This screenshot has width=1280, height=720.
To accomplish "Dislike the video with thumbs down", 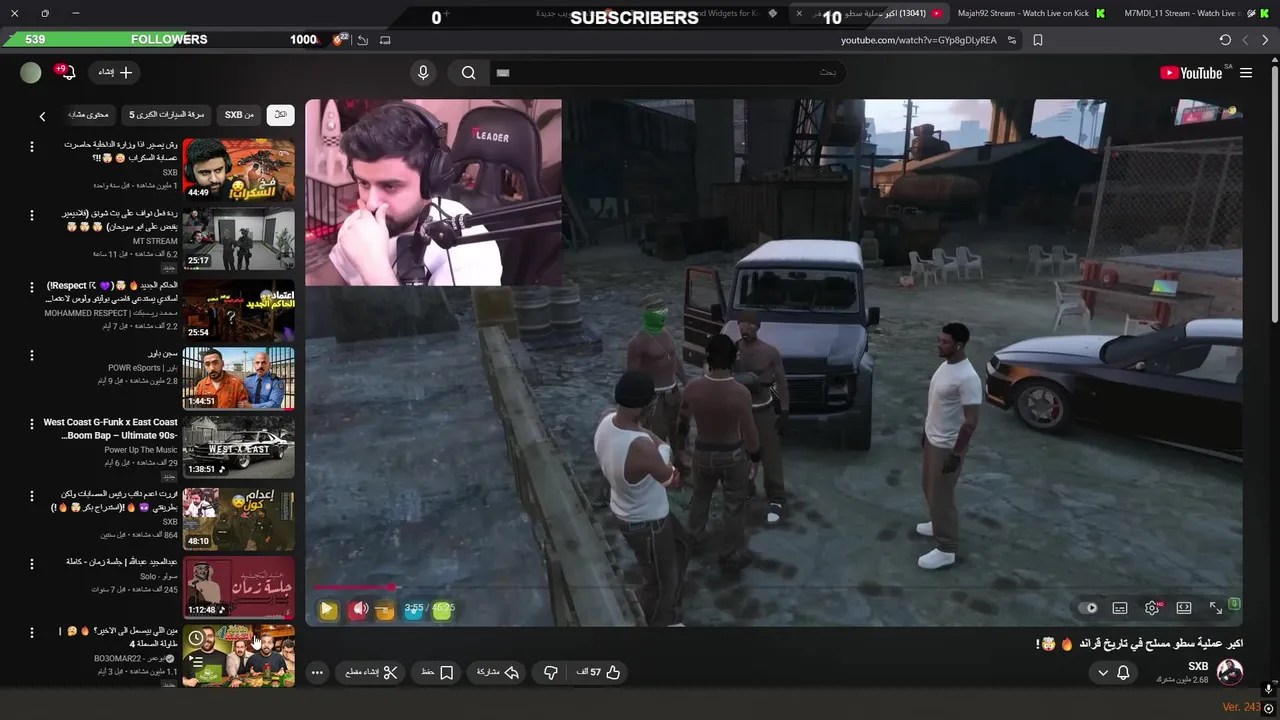I will [550, 673].
